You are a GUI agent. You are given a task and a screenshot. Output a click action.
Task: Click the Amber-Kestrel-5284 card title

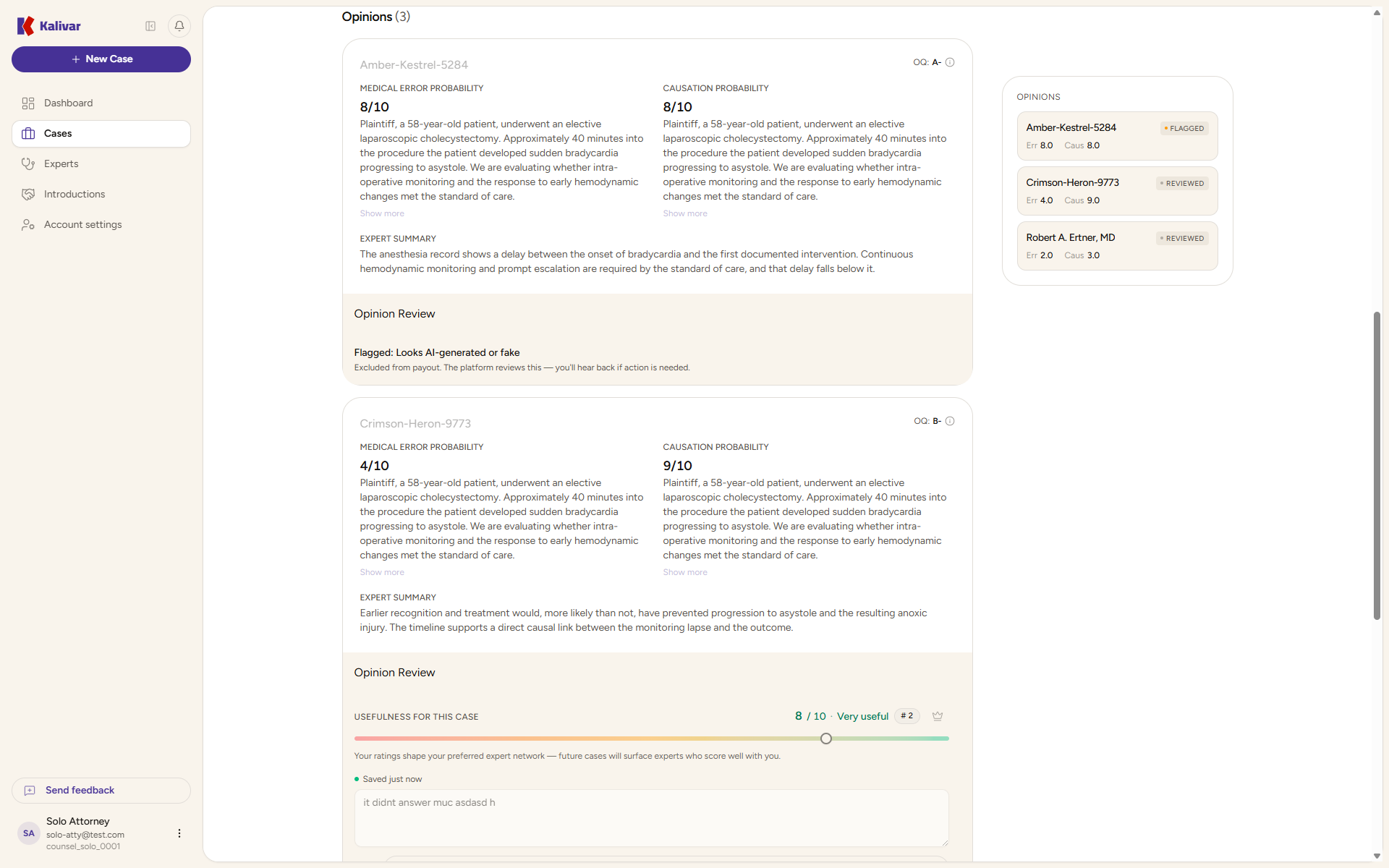pyautogui.click(x=414, y=65)
